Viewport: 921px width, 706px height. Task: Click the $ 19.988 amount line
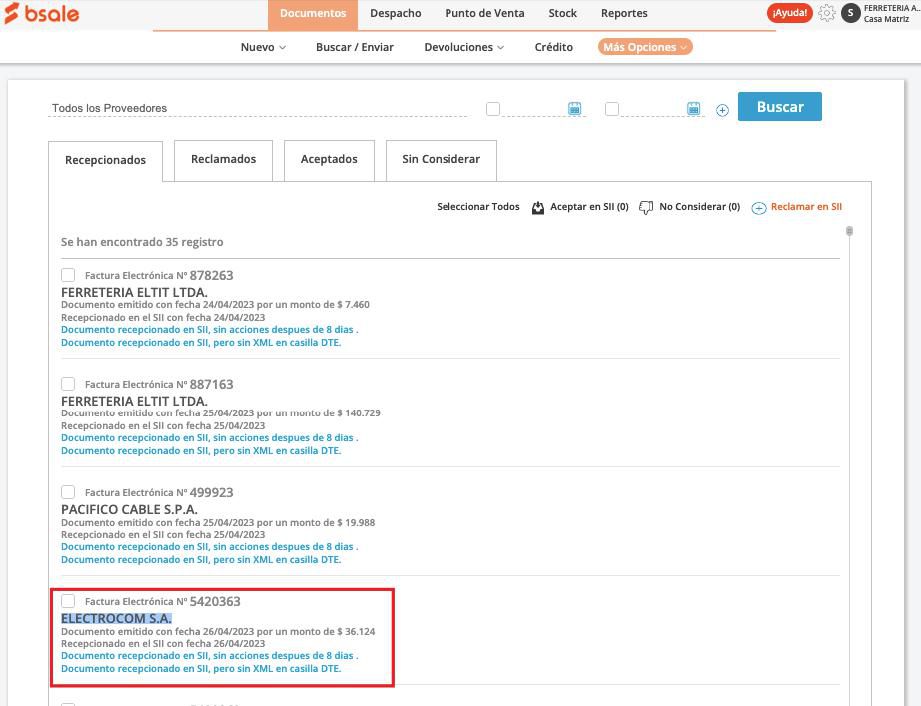click(x=218, y=522)
